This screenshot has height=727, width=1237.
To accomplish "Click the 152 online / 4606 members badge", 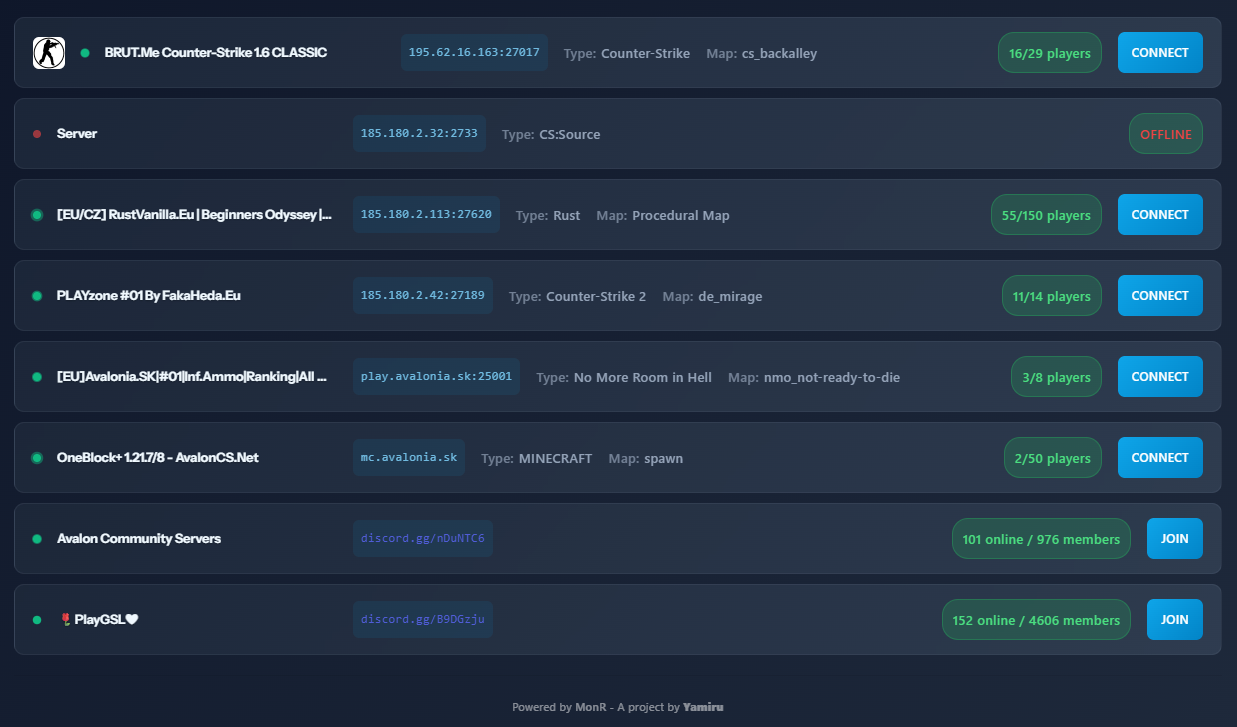I will coord(1036,620).
